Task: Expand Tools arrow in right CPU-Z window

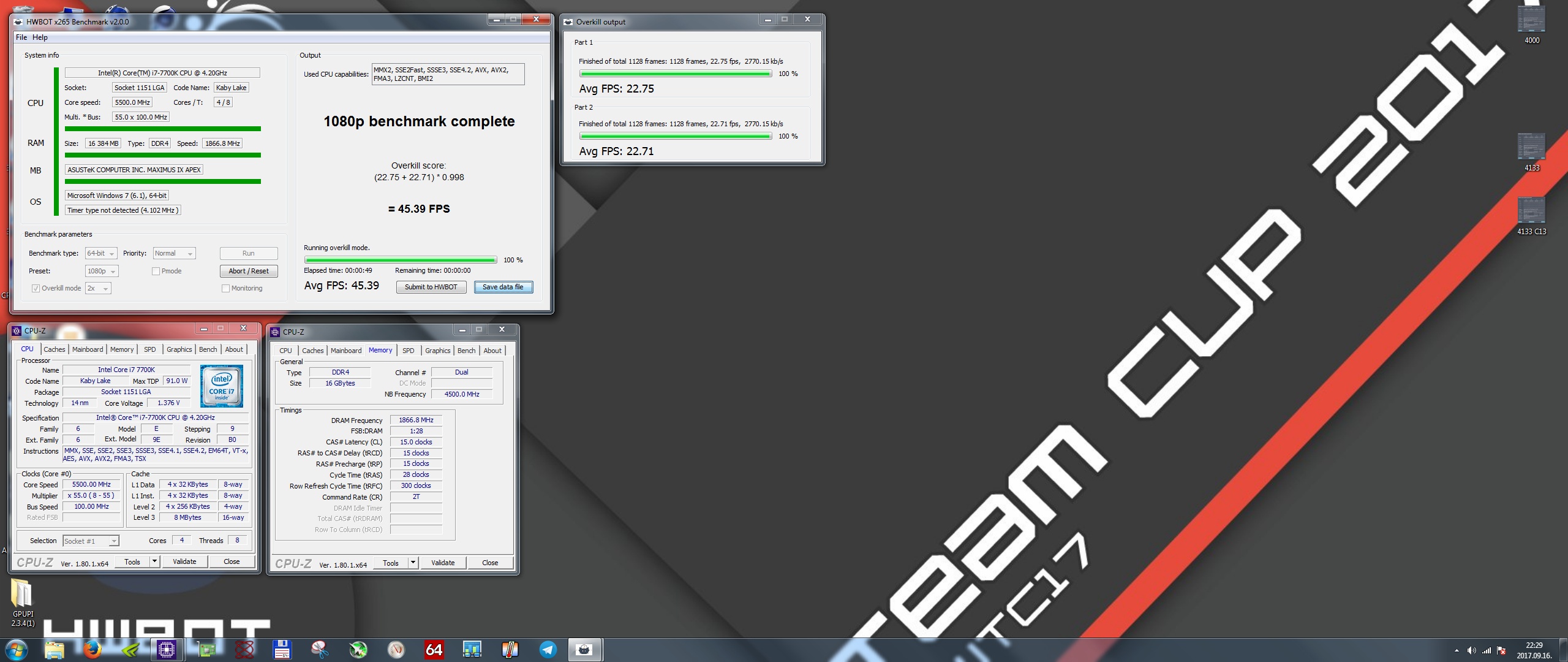Action: (413, 563)
